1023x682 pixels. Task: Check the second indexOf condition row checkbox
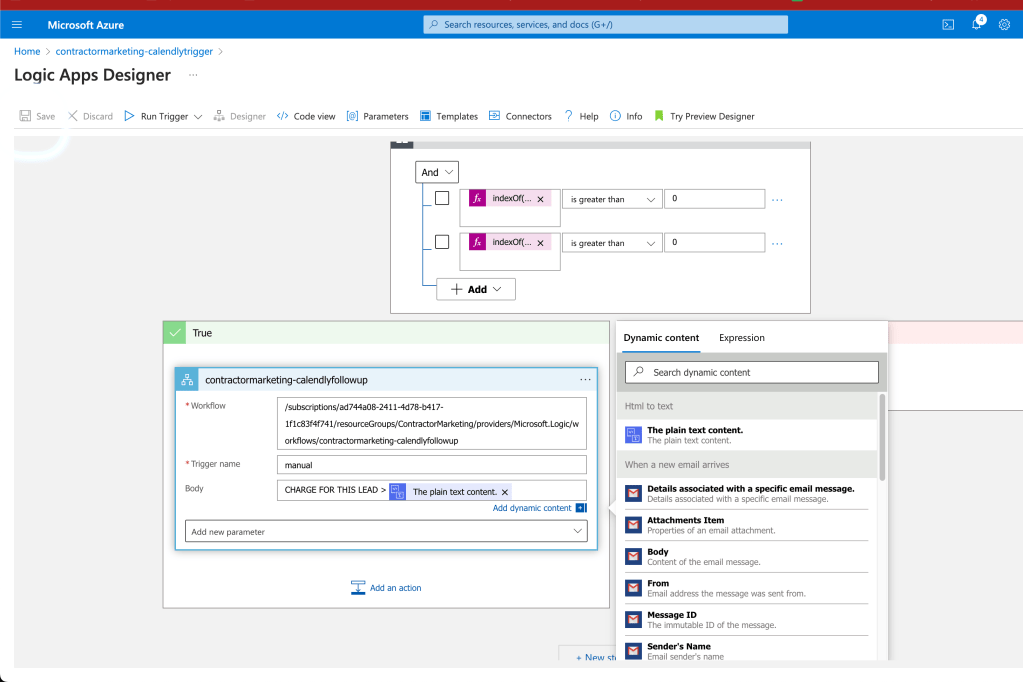tap(442, 241)
